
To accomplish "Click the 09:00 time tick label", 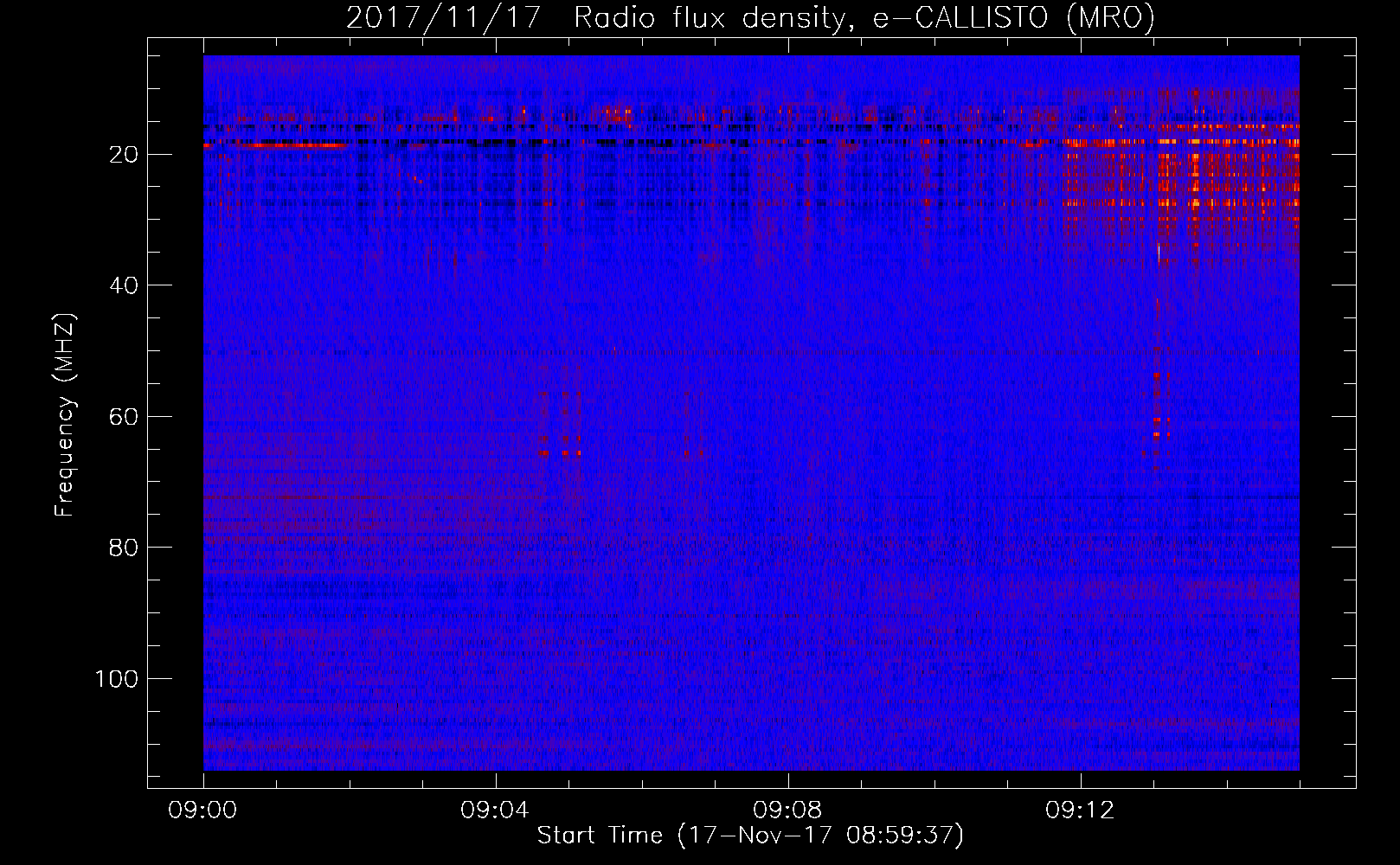I will (x=202, y=811).
